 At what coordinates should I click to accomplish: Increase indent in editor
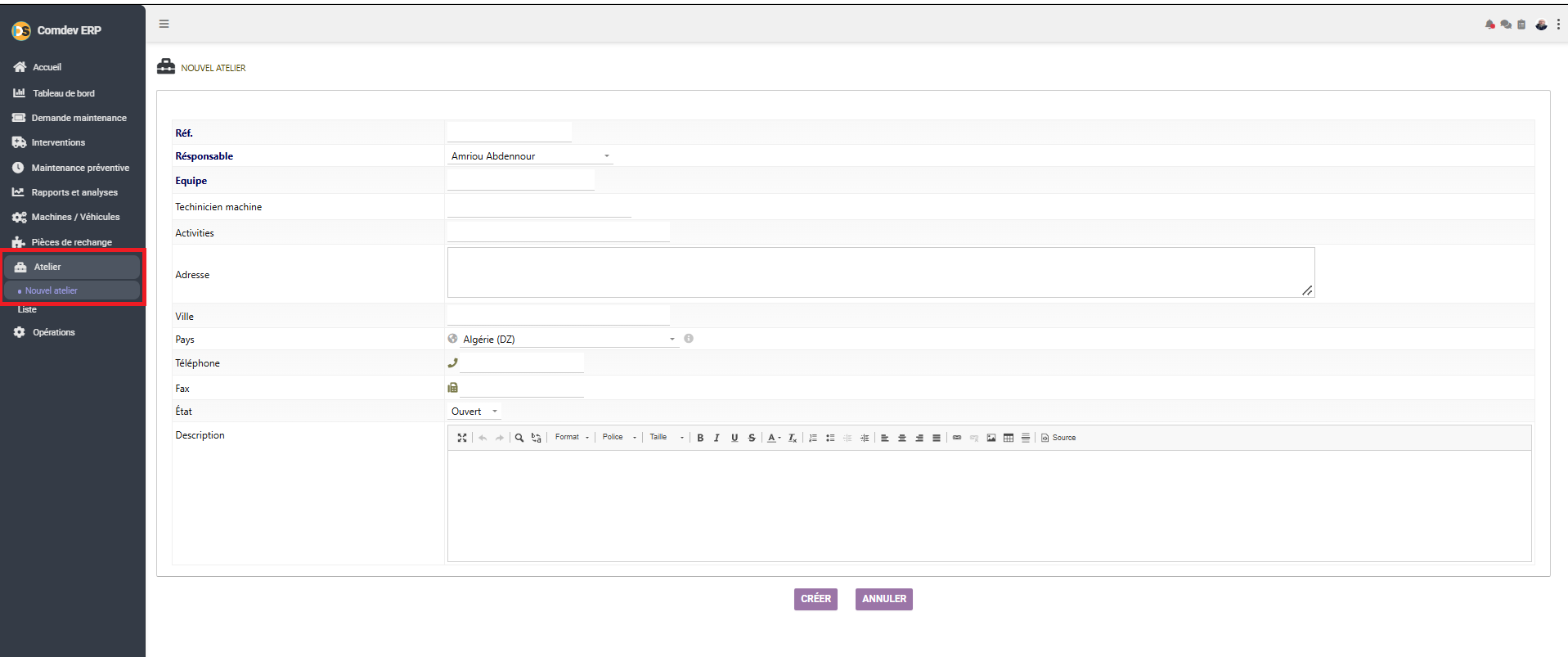point(865,438)
